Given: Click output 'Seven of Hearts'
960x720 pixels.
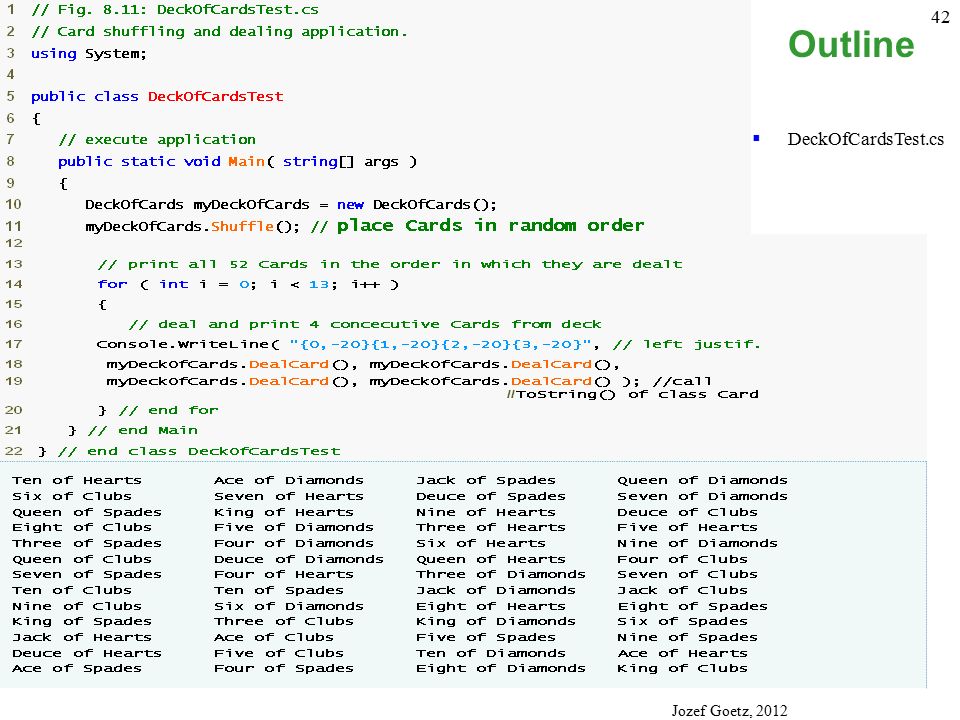Looking at the screenshot, I should [288, 497].
